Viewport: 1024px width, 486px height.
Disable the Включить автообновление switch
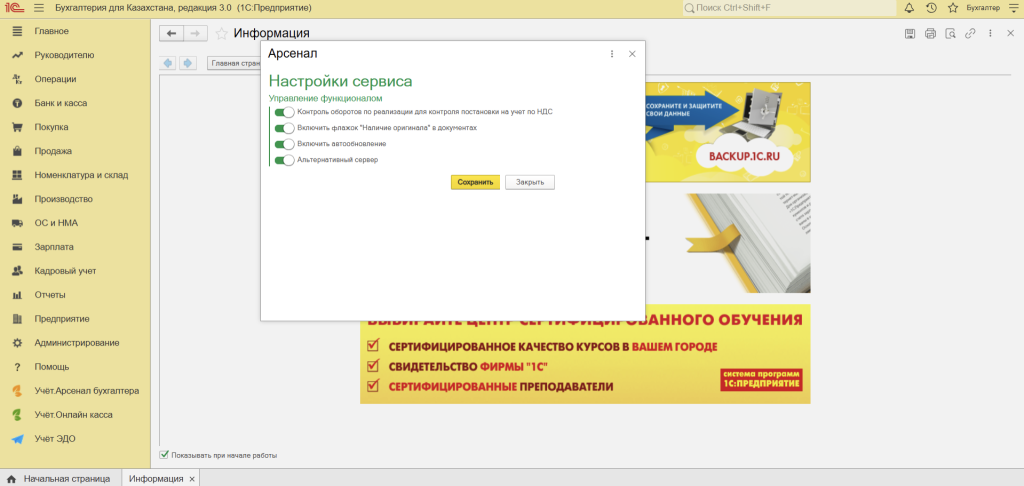(x=284, y=144)
